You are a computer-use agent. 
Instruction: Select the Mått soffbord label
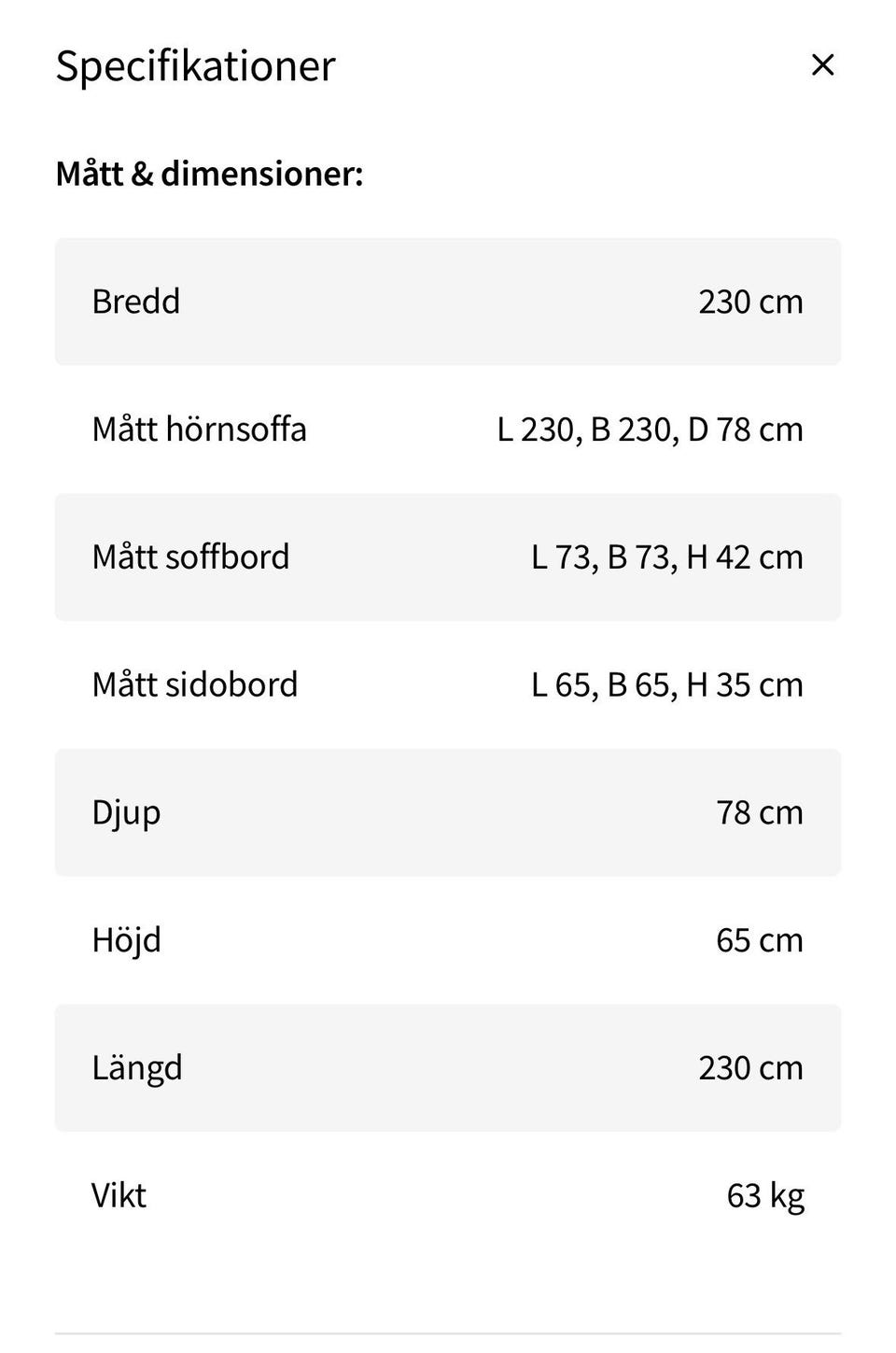click(190, 557)
